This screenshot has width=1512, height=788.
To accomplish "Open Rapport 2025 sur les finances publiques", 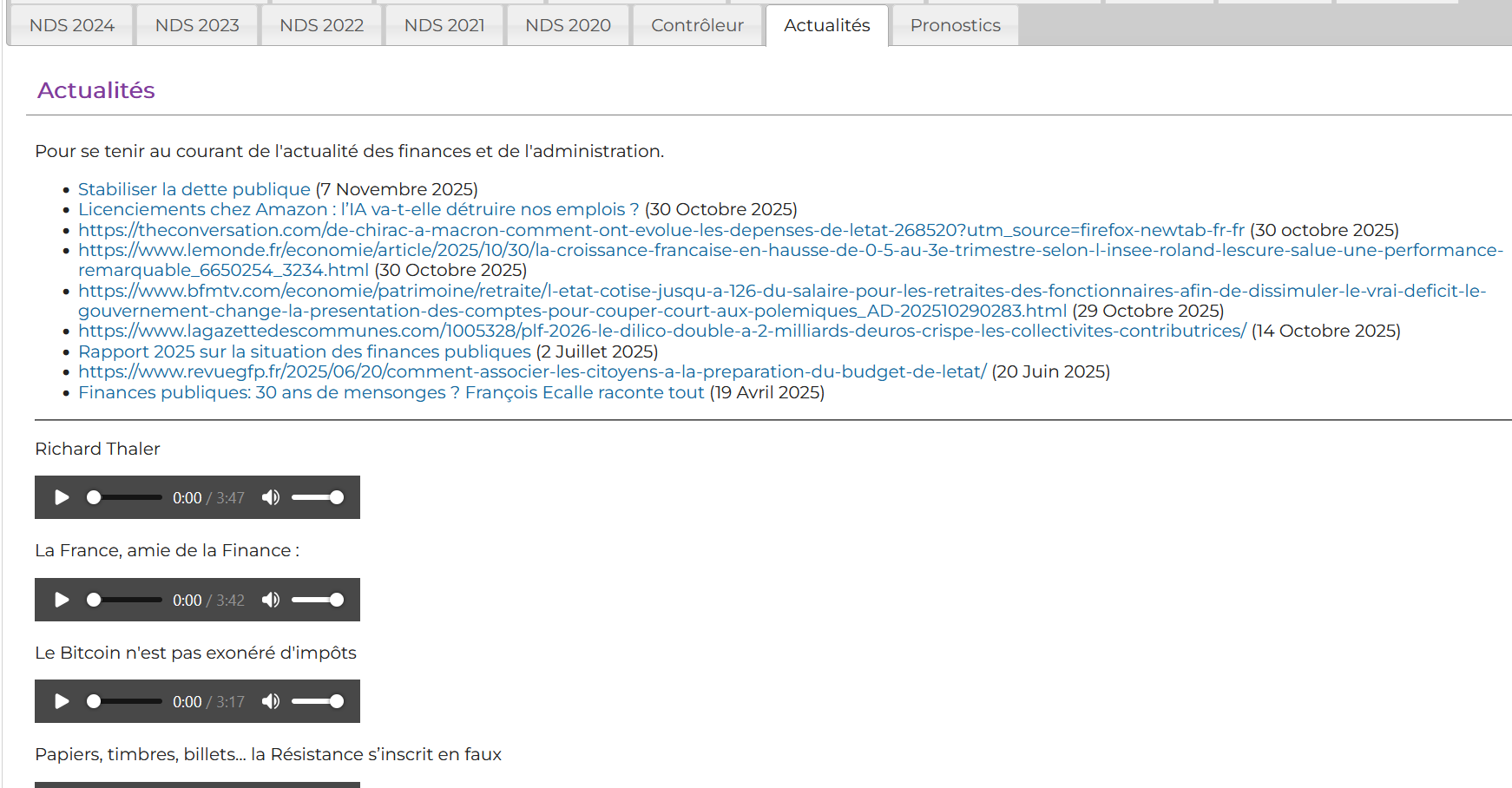I will (x=304, y=351).
